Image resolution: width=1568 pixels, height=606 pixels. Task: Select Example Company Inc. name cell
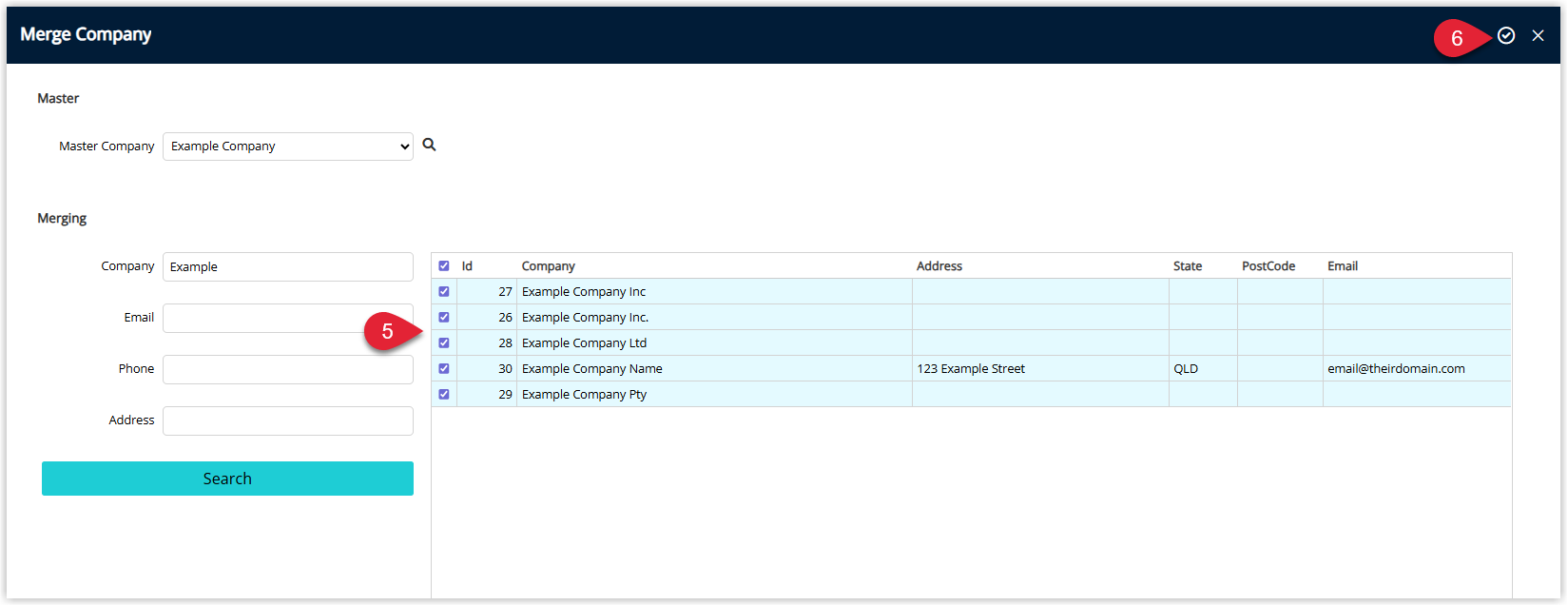[x=714, y=318]
